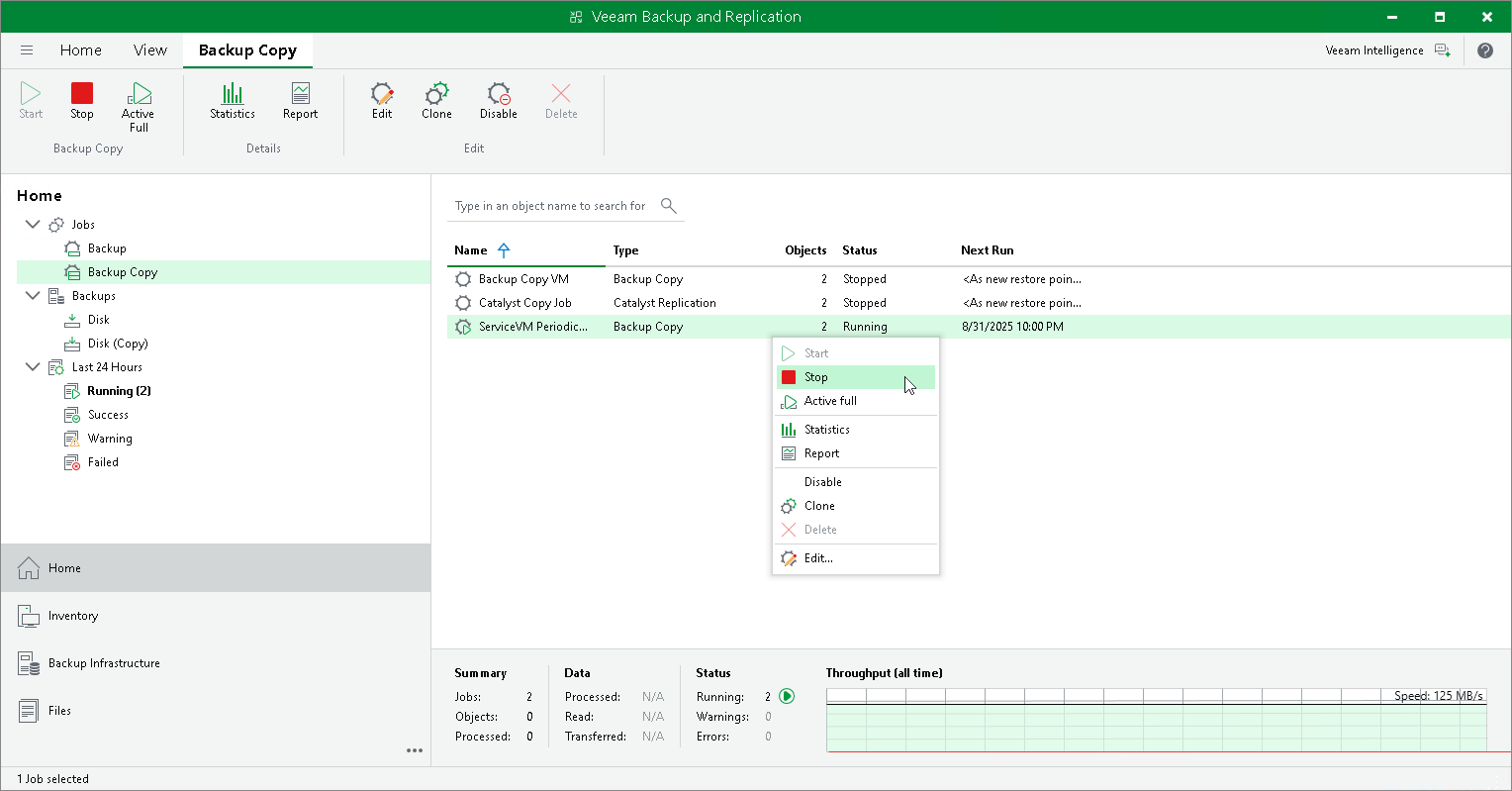Image resolution: width=1512 pixels, height=791 pixels.
Task: Select the Catalyst Copy Job row
Action: click(x=979, y=303)
